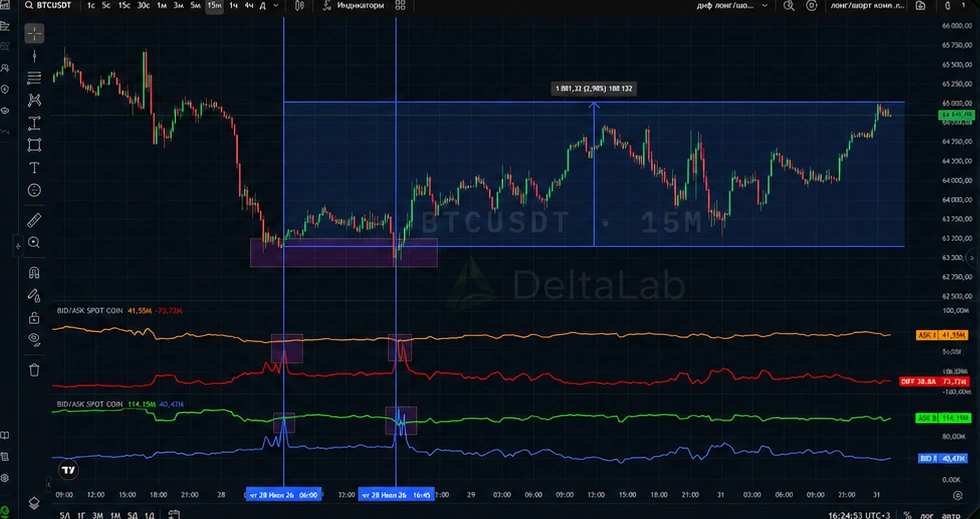Expand the timeframe list dropdown arrow

click(276, 6)
